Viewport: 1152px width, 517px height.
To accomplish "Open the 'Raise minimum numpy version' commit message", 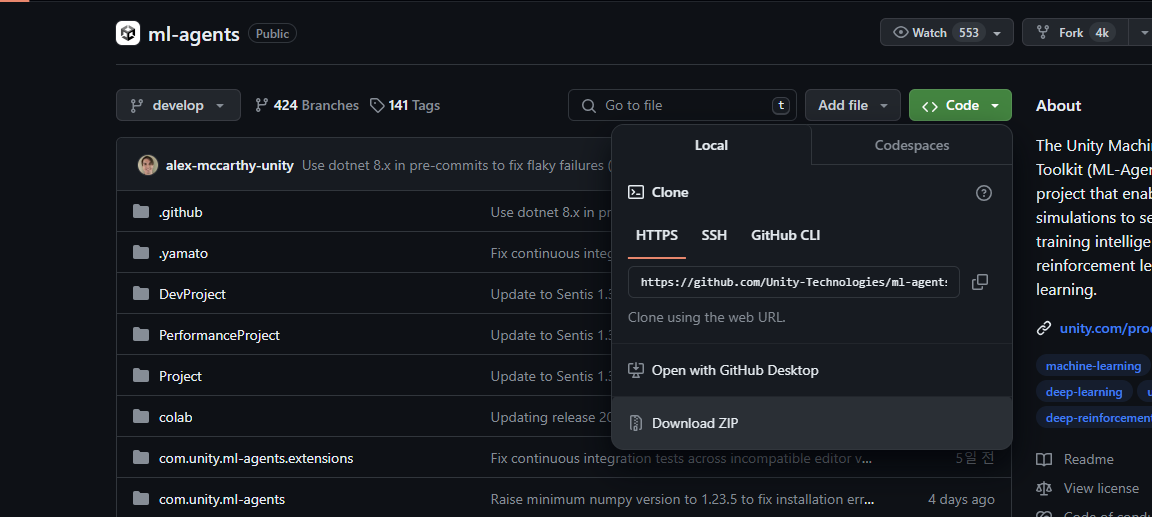I will [x=683, y=499].
